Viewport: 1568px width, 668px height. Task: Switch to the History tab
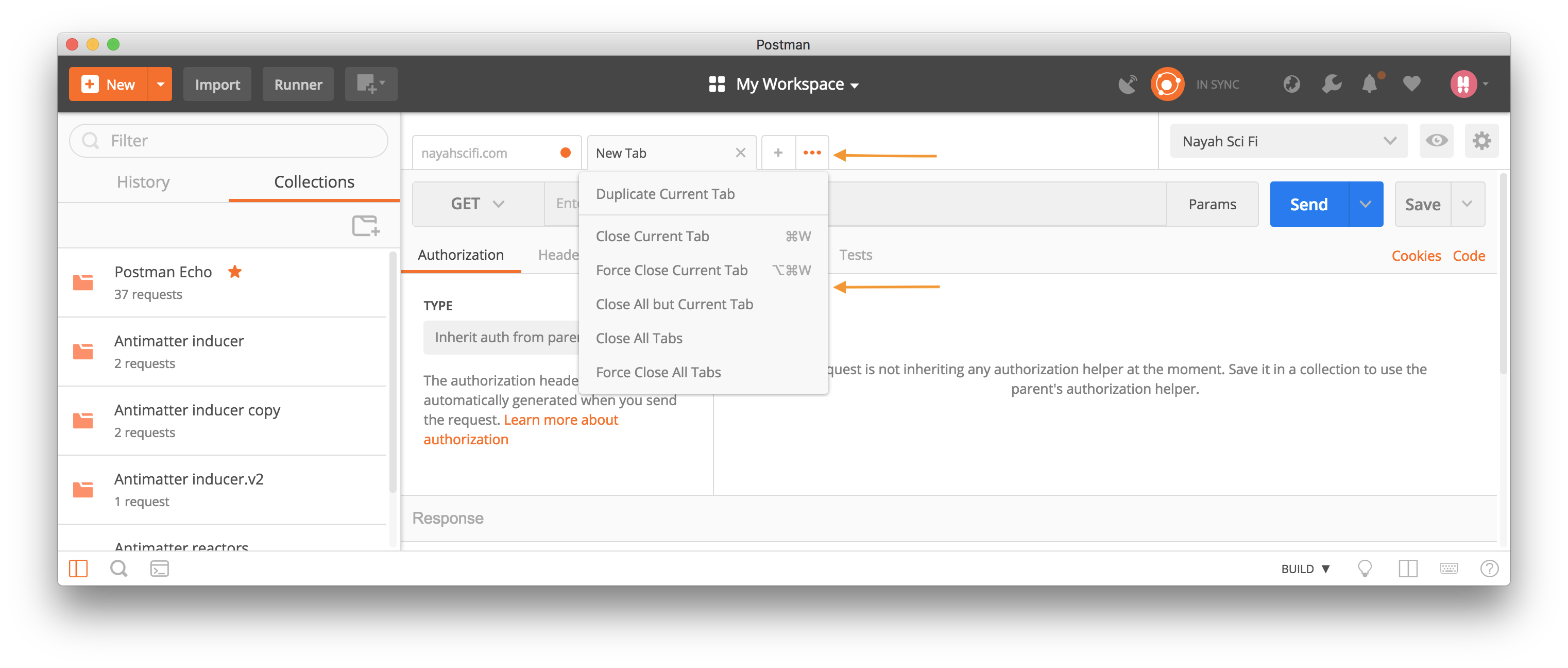(x=143, y=182)
